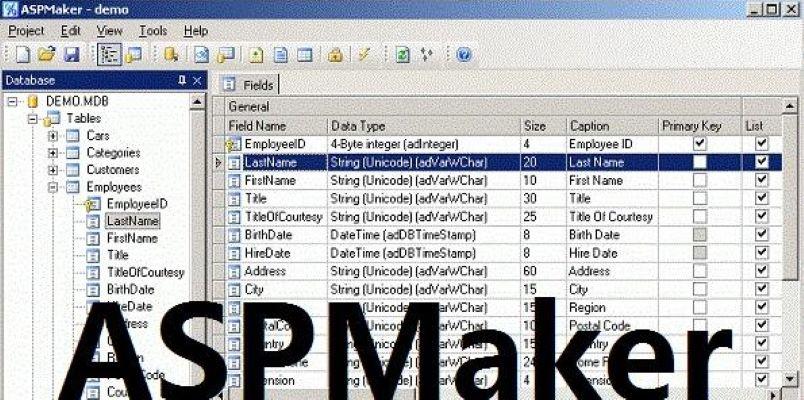The height and width of the screenshot is (400, 804).
Task: Click the fields grid scroll down arrow
Action: click(x=790, y=379)
